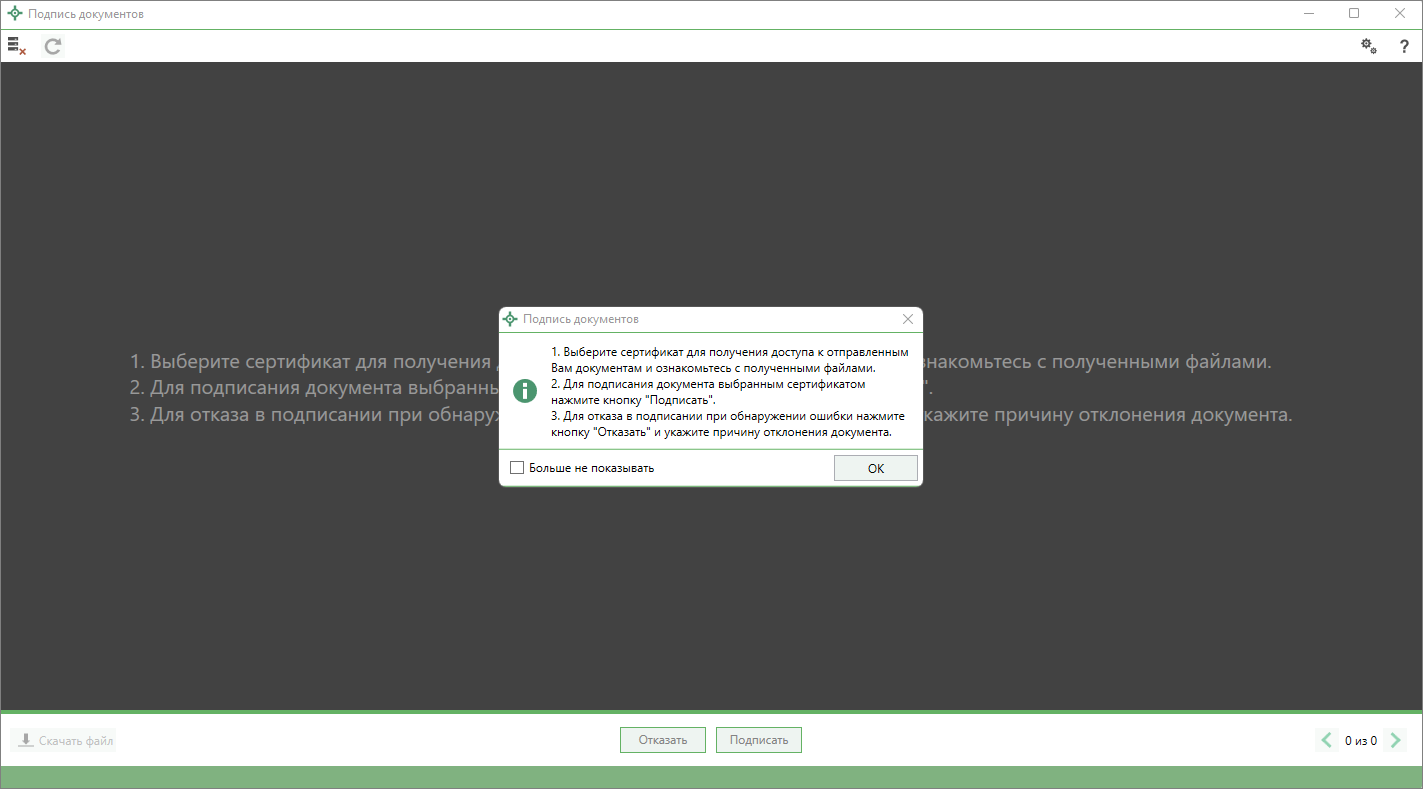Go to next document with right arrow

point(1396,741)
